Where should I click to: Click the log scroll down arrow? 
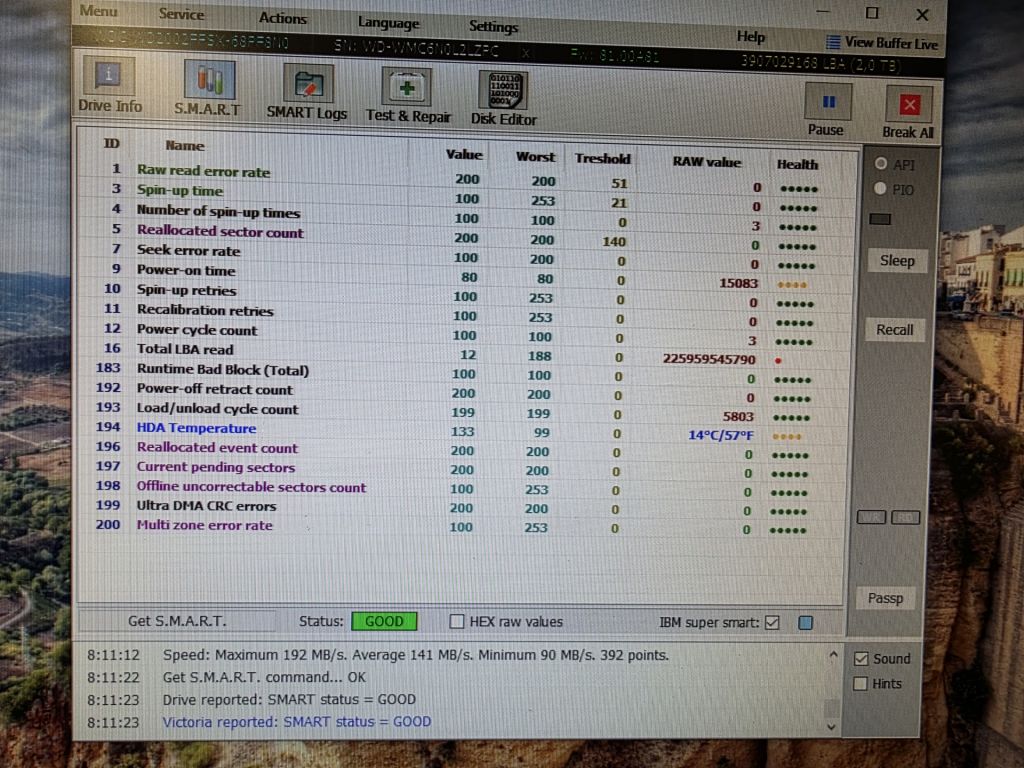[831, 726]
